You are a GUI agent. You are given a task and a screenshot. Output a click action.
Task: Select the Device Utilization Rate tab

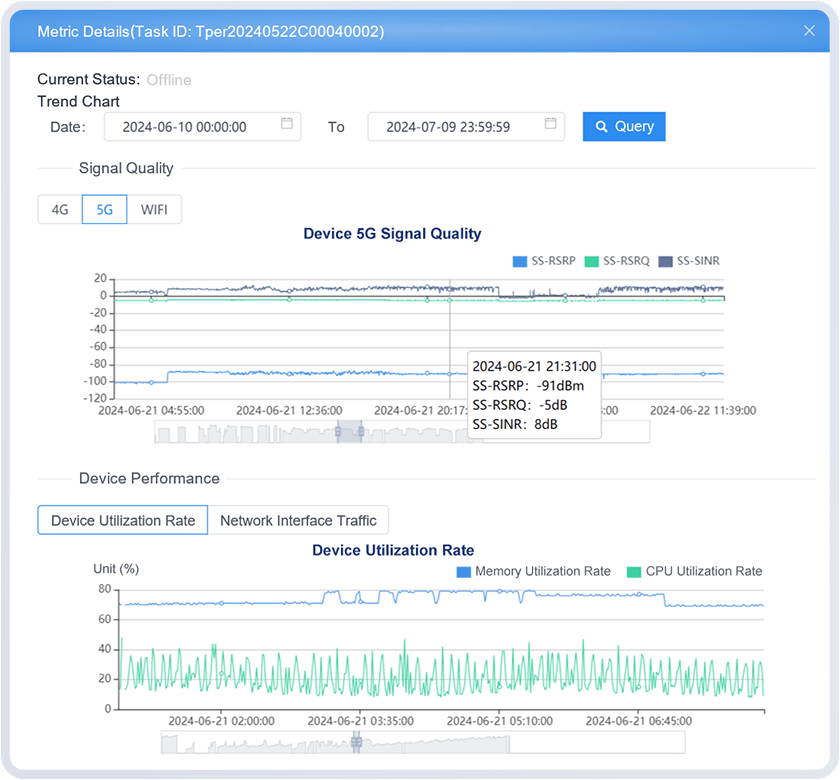coord(123,520)
